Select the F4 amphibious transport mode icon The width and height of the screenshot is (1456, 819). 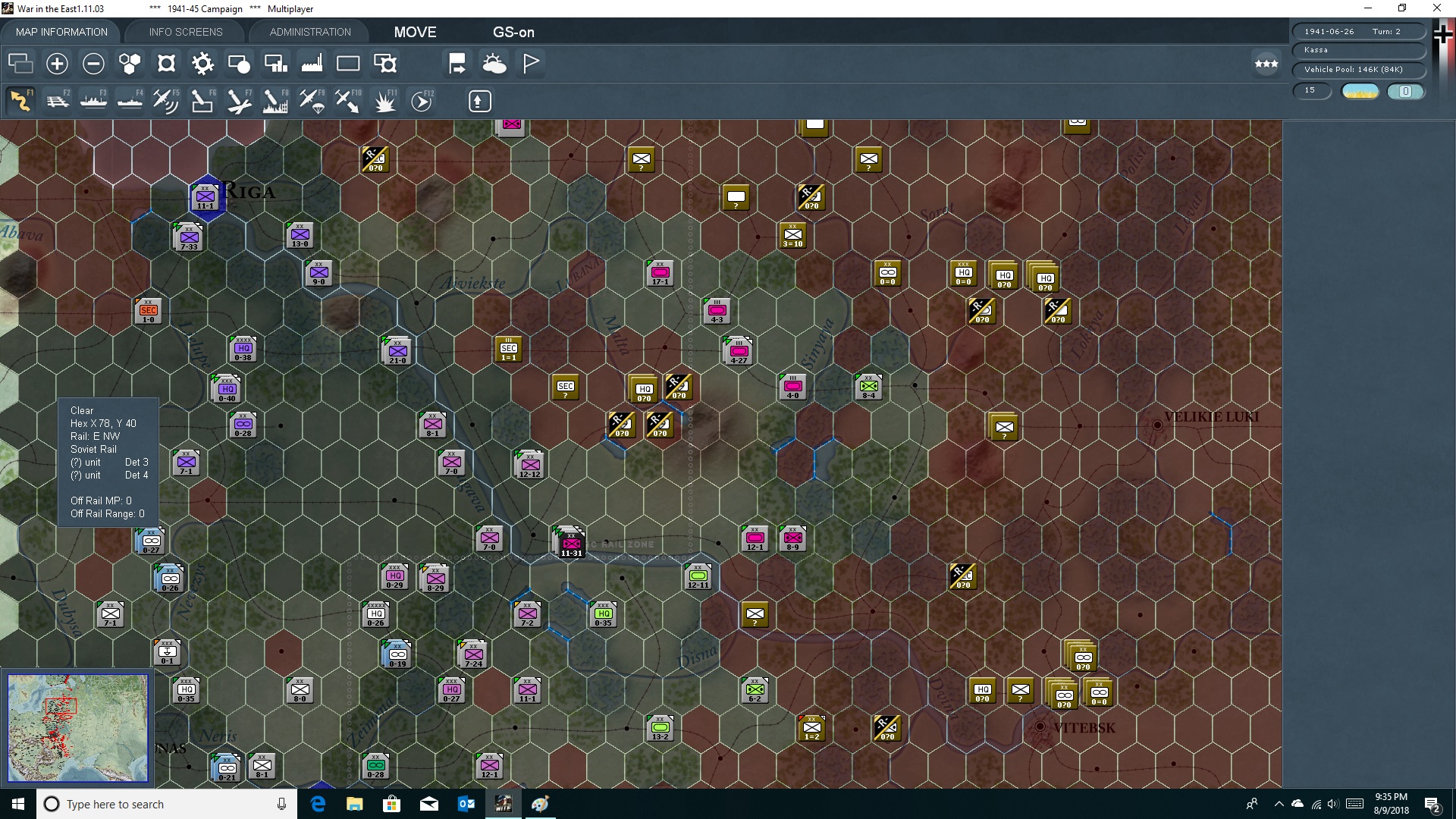[x=130, y=101]
